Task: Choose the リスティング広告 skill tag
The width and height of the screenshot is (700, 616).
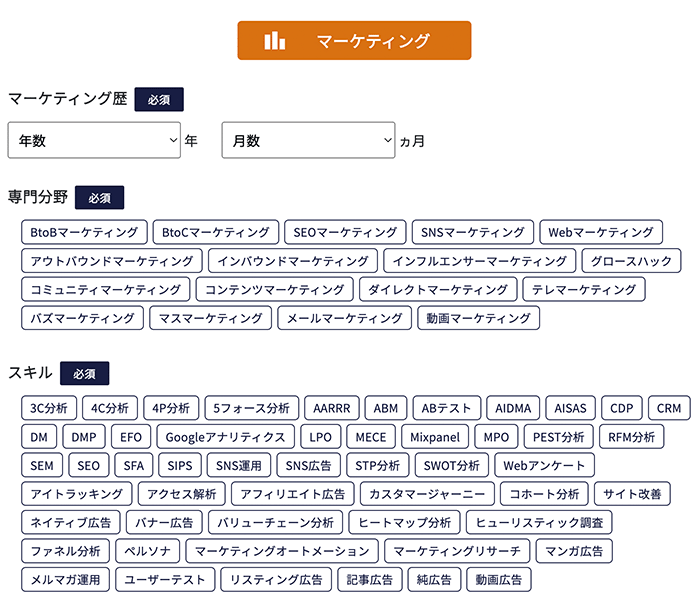Action: [276, 579]
